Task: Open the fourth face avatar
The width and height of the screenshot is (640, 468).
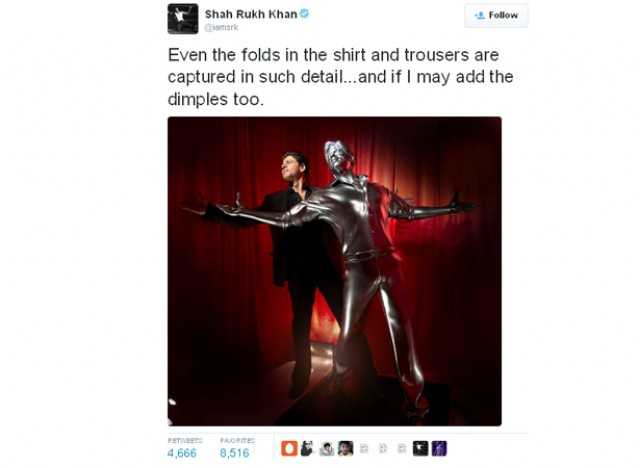Action: click(x=345, y=448)
